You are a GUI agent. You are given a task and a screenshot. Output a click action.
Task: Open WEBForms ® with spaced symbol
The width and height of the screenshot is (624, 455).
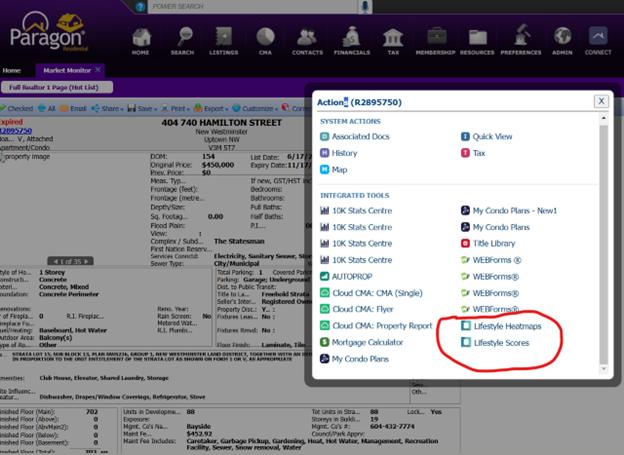[x=491, y=260]
